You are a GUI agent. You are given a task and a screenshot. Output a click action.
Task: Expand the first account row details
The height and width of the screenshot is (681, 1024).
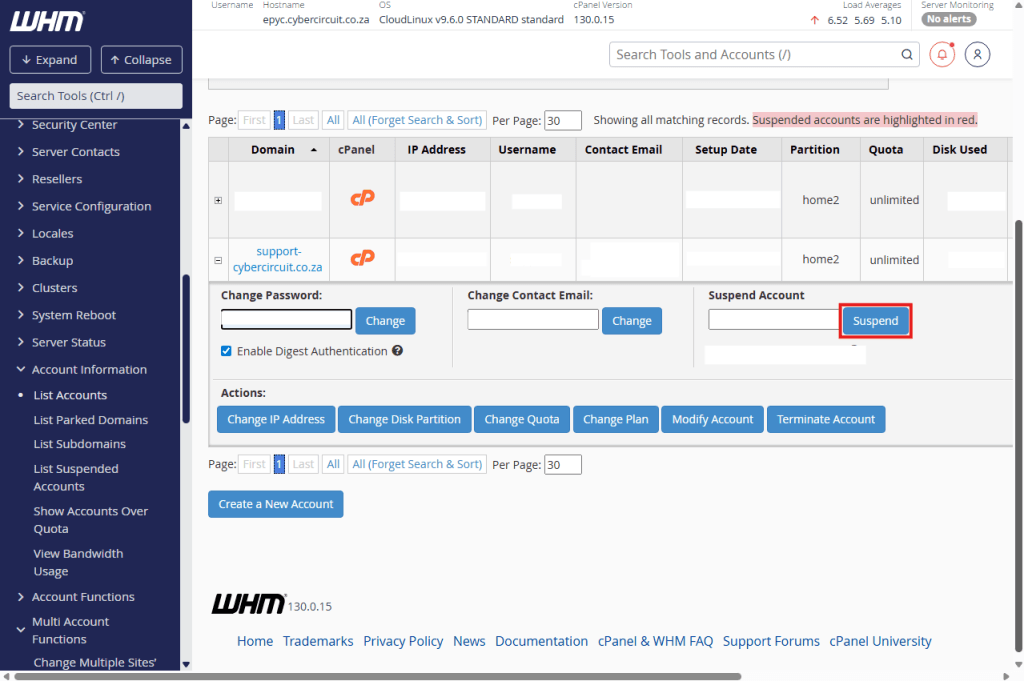coord(218,200)
